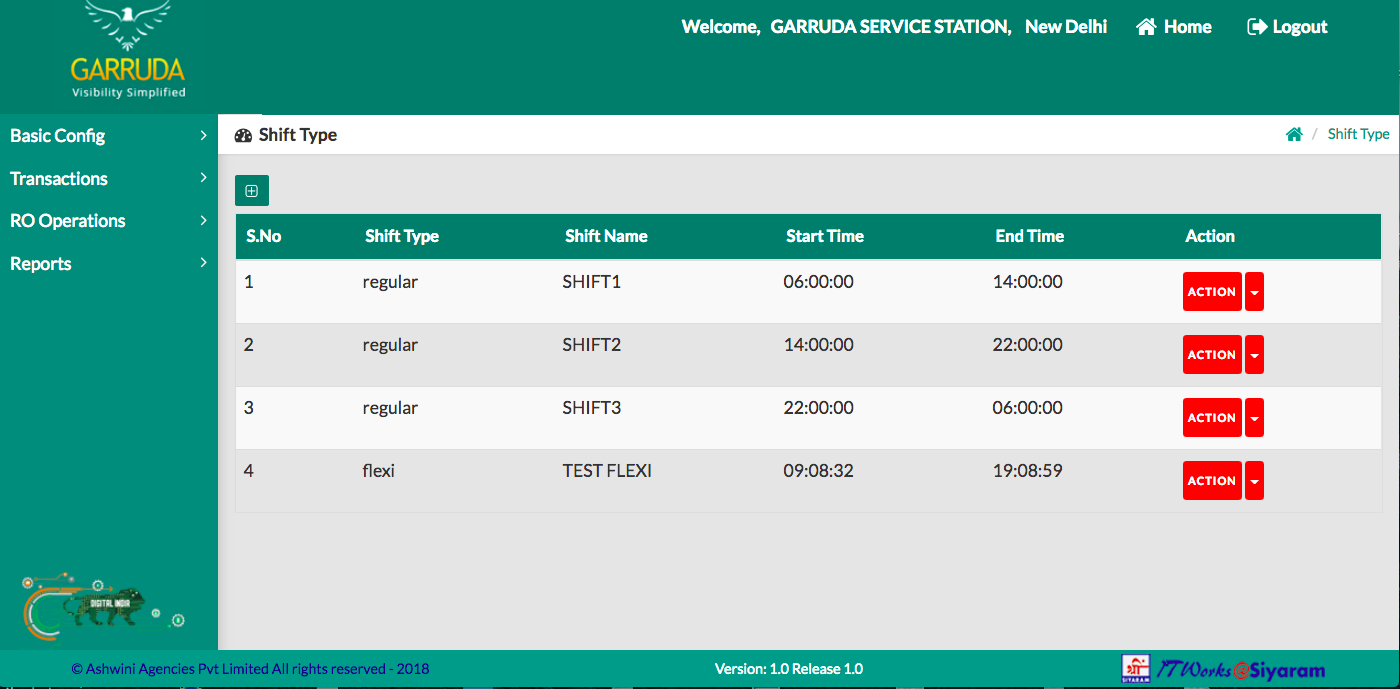Click the flexi shift type cell
This screenshot has height=689, width=1400.
[379, 471]
